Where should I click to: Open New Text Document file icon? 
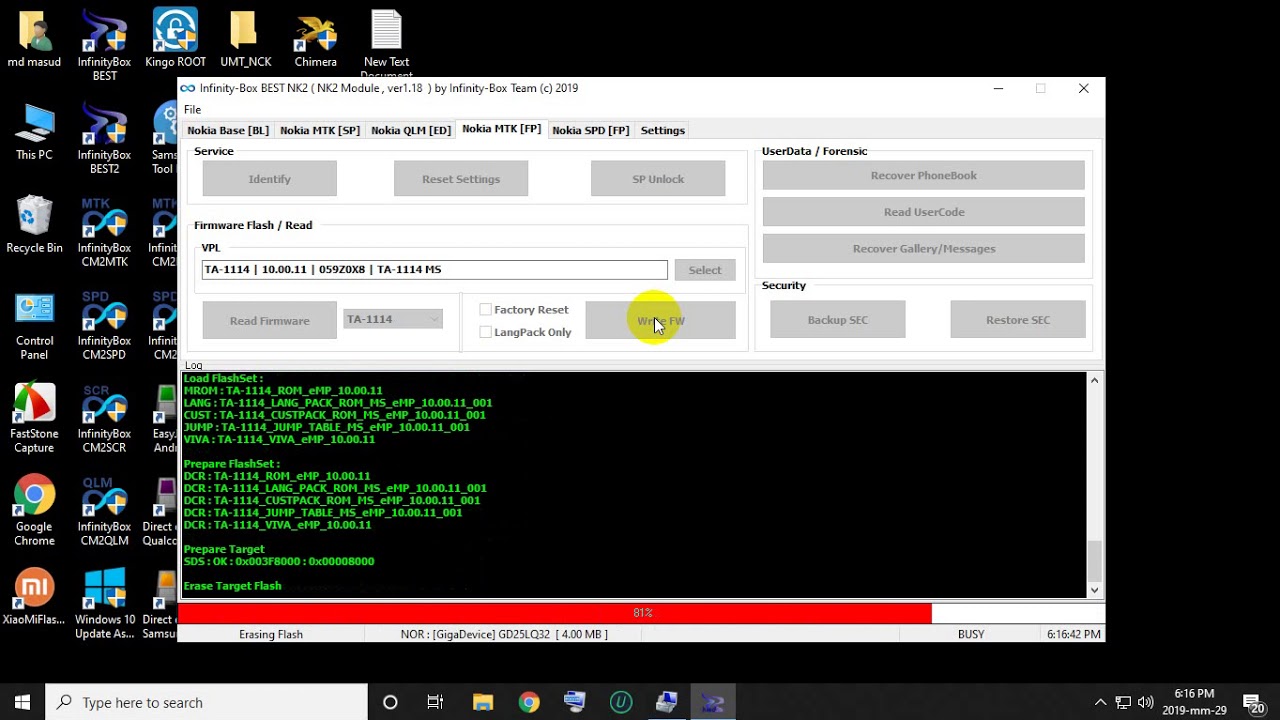386,42
